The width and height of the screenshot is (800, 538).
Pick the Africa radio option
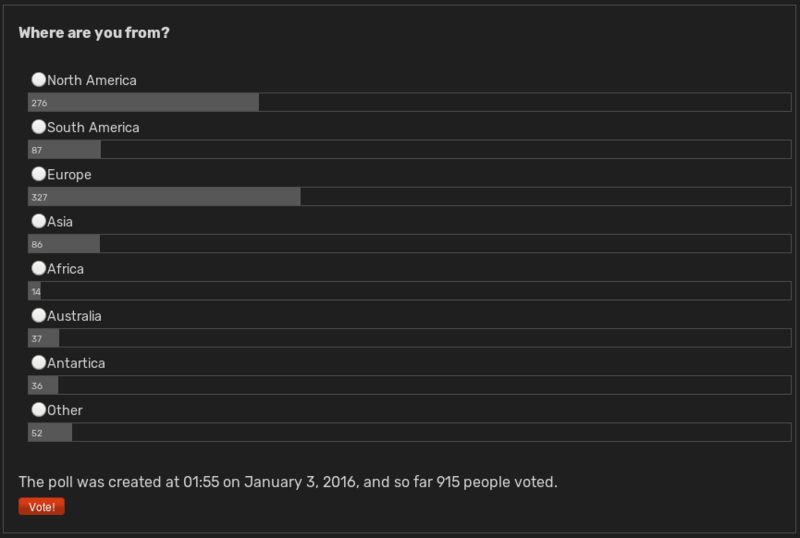tap(39, 268)
